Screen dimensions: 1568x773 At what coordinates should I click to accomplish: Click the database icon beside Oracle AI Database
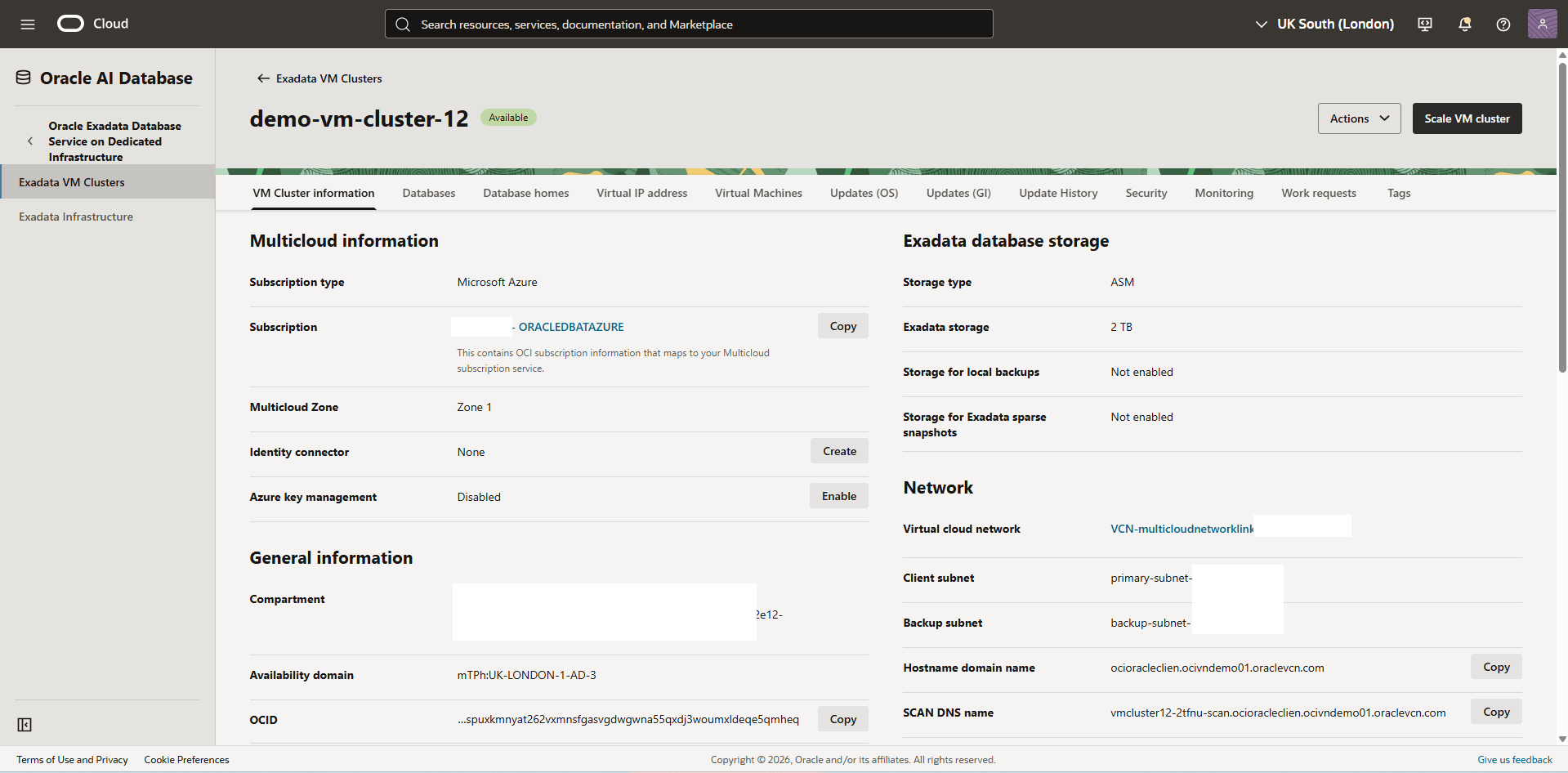(24, 76)
